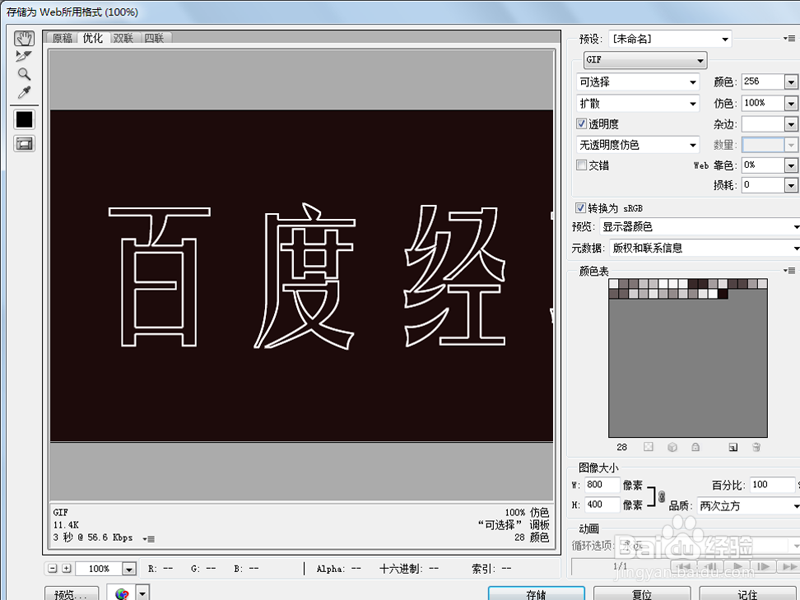The height and width of the screenshot is (600, 800).
Task: Switch to the 原稿 tab
Action: pos(62,38)
